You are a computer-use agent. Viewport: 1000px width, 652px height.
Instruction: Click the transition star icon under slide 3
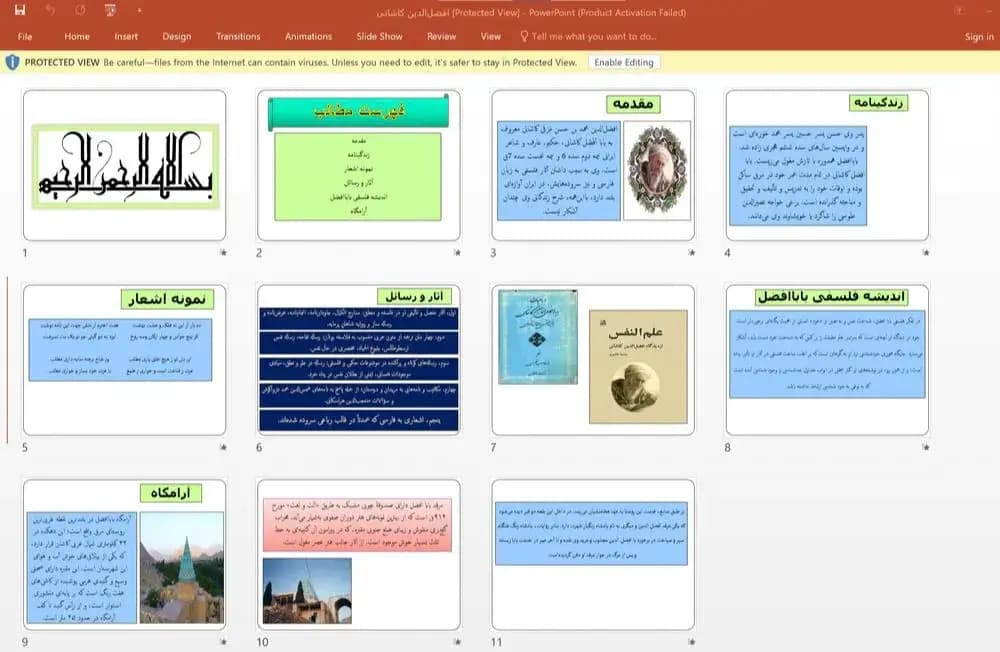692,253
